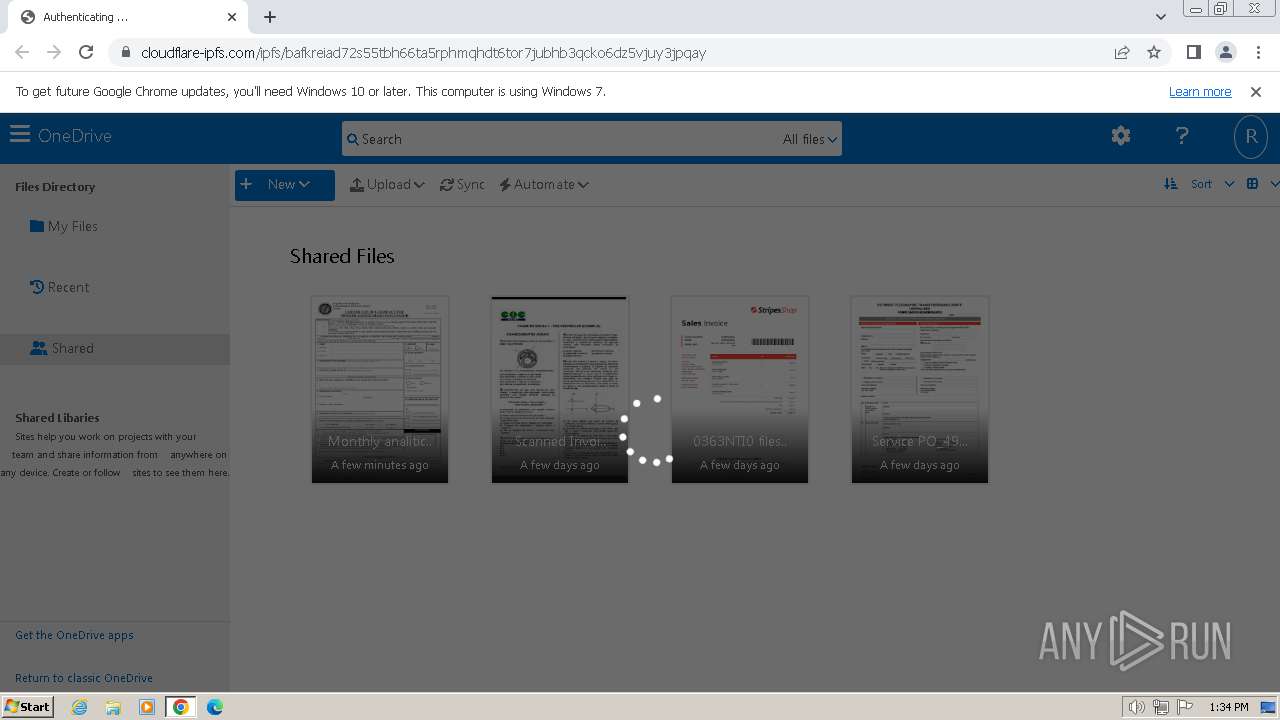The height and width of the screenshot is (720, 1280).
Task: Reload the page
Action: point(86,52)
